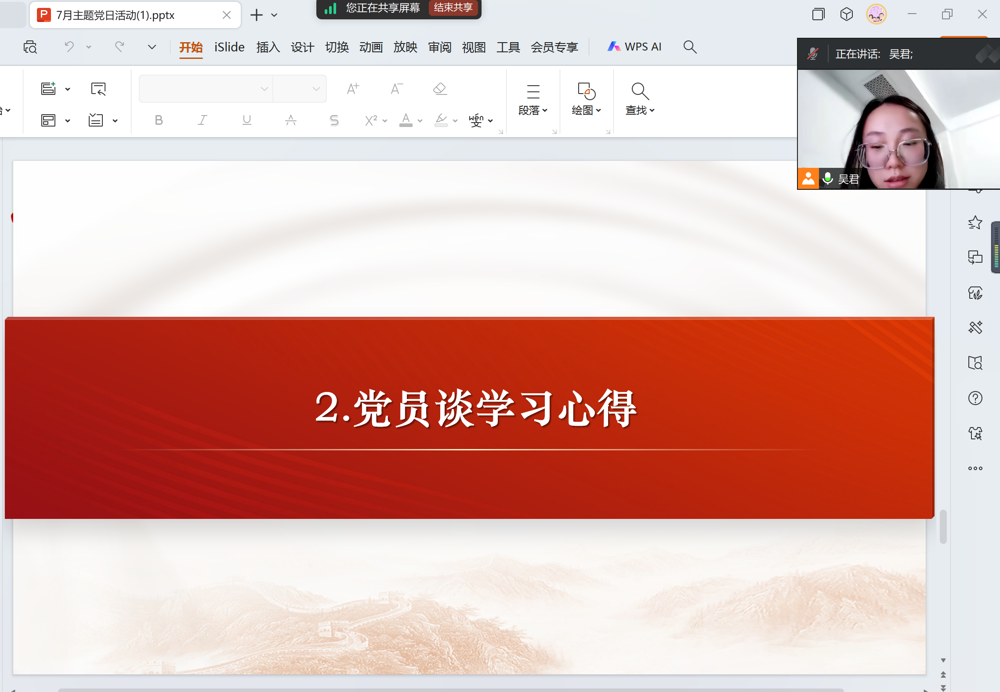1000x692 pixels.
Task: Toggle underline formatting
Action: click(x=245, y=120)
